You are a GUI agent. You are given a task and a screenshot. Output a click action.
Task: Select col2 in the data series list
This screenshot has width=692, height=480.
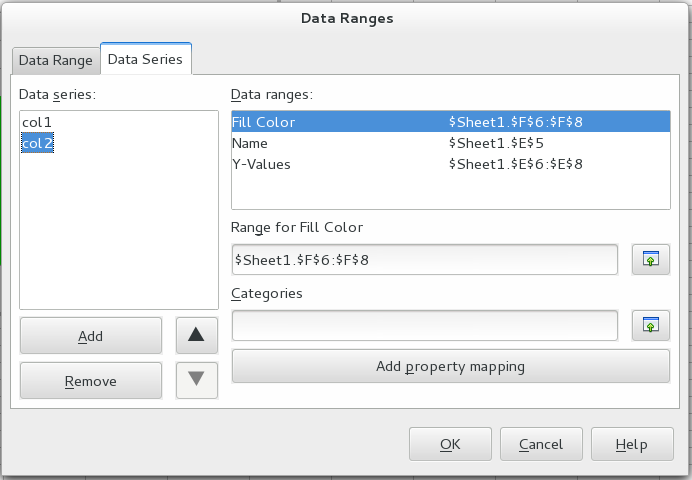(x=37, y=143)
